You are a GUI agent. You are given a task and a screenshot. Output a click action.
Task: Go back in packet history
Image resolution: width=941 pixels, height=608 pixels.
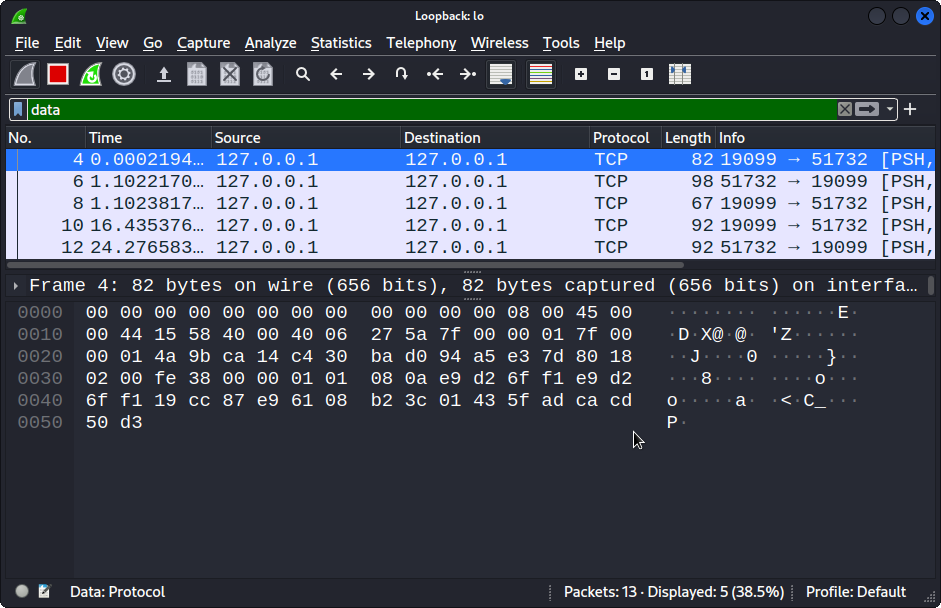336,74
